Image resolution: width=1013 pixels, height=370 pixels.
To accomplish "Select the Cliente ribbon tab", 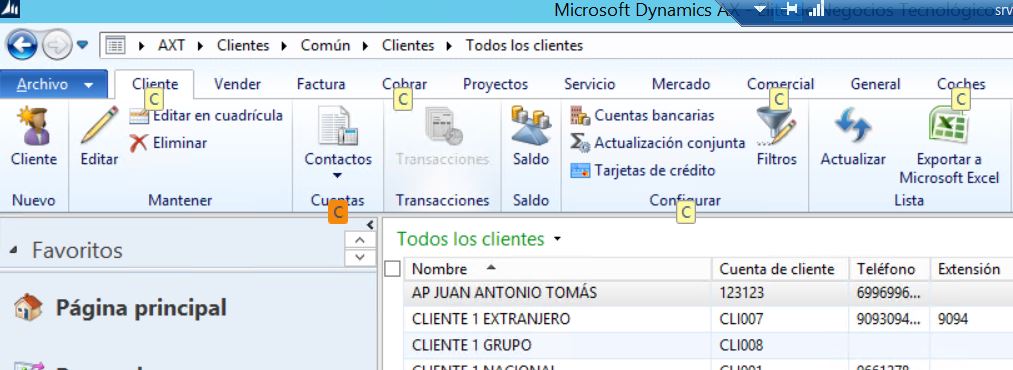I will (155, 84).
